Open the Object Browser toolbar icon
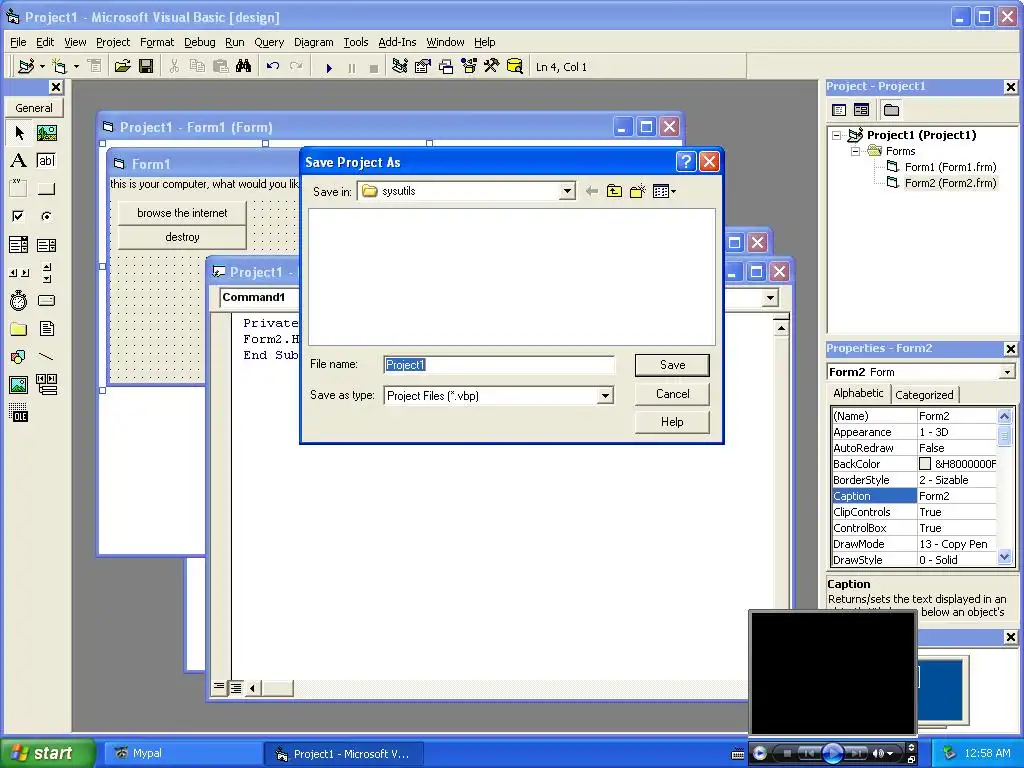 (469, 67)
